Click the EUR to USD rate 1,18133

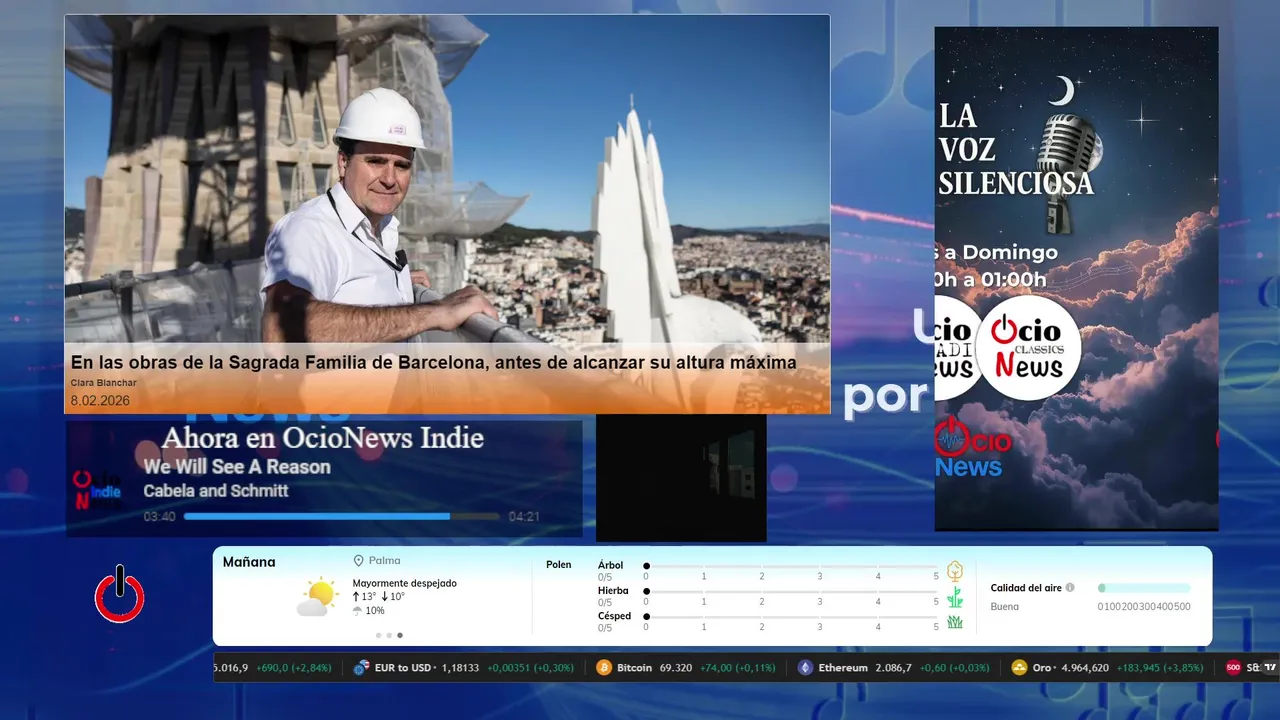(x=460, y=667)
